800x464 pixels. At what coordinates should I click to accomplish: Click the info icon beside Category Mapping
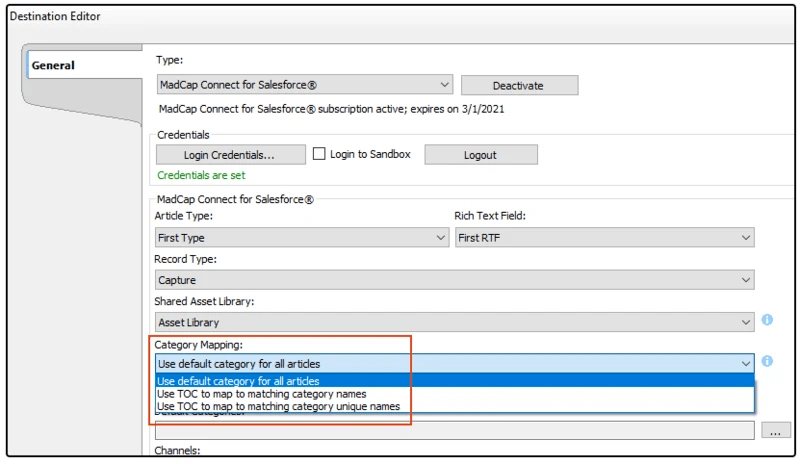pyautogui.click(x=767, y=361)
